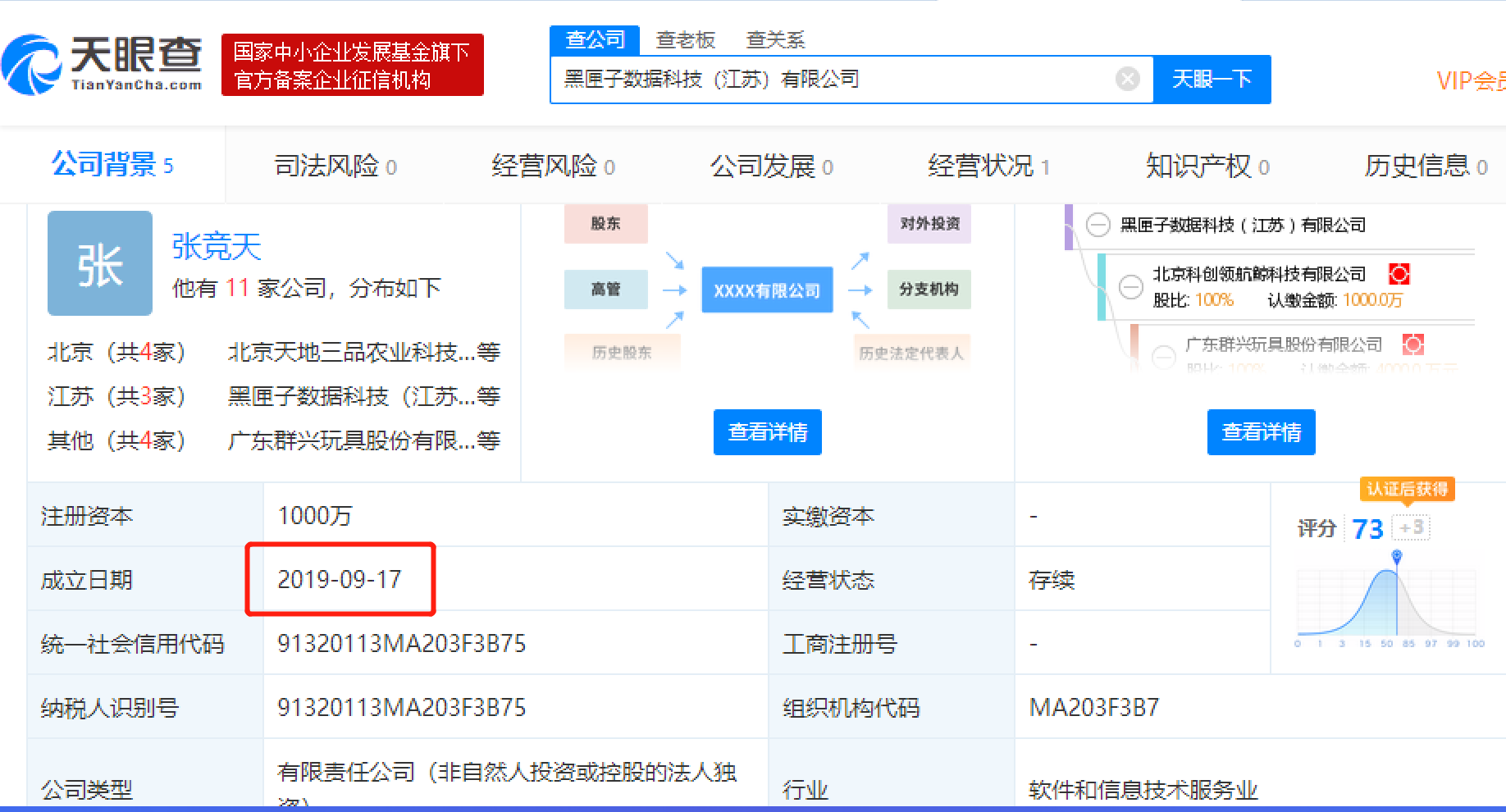Switch to the 查关系 search tab
The width and height of the screenshot is (1506, 812).
coord(776,39)
